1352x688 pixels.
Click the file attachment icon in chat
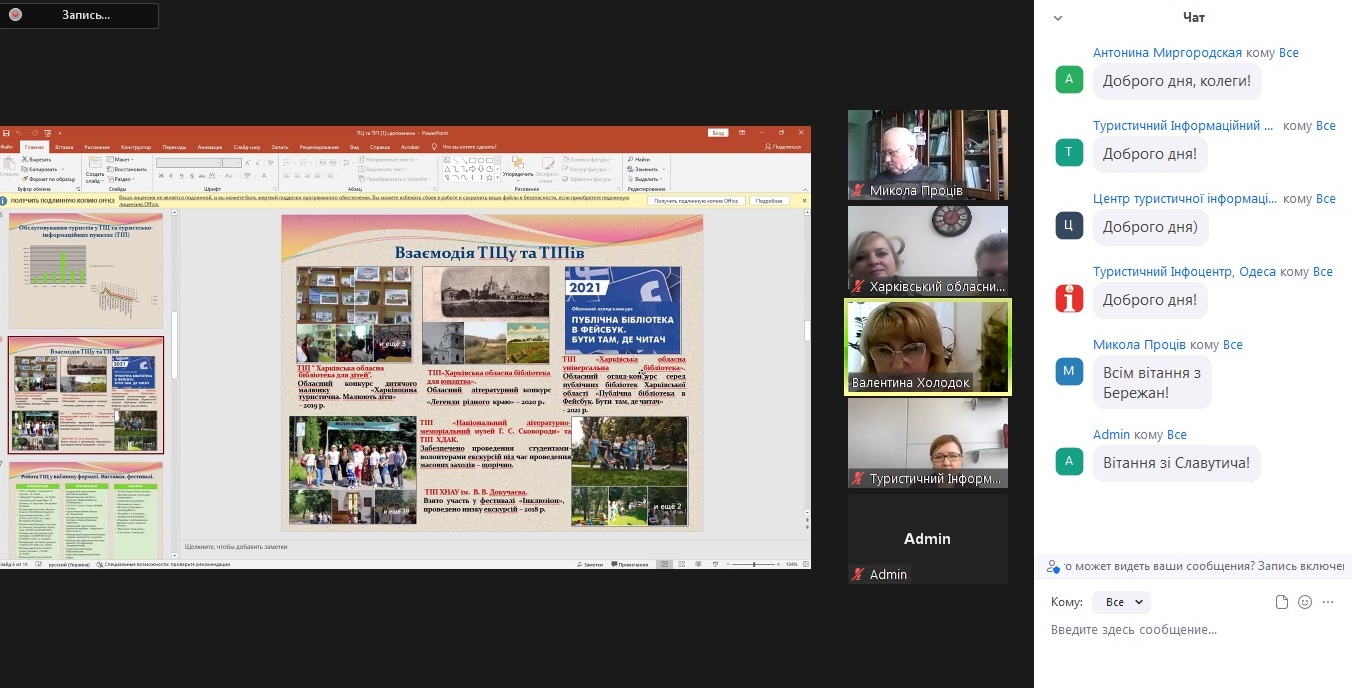pos(1282,602)
